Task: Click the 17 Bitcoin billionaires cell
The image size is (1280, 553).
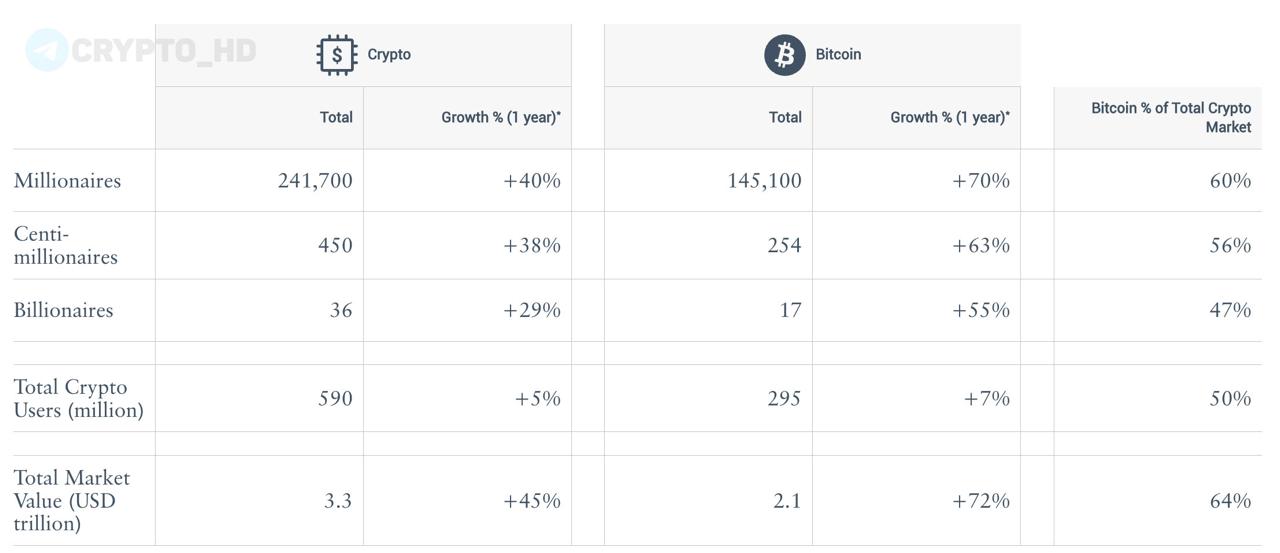Action: (x=790, y=310)
